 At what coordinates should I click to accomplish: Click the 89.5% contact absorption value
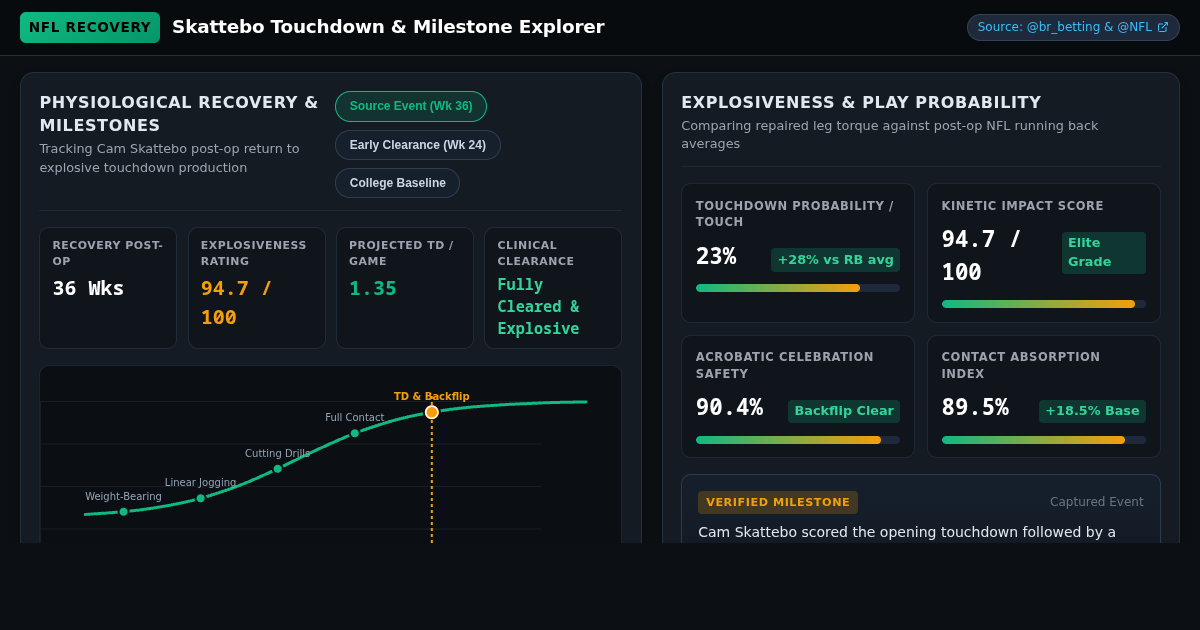975,408
